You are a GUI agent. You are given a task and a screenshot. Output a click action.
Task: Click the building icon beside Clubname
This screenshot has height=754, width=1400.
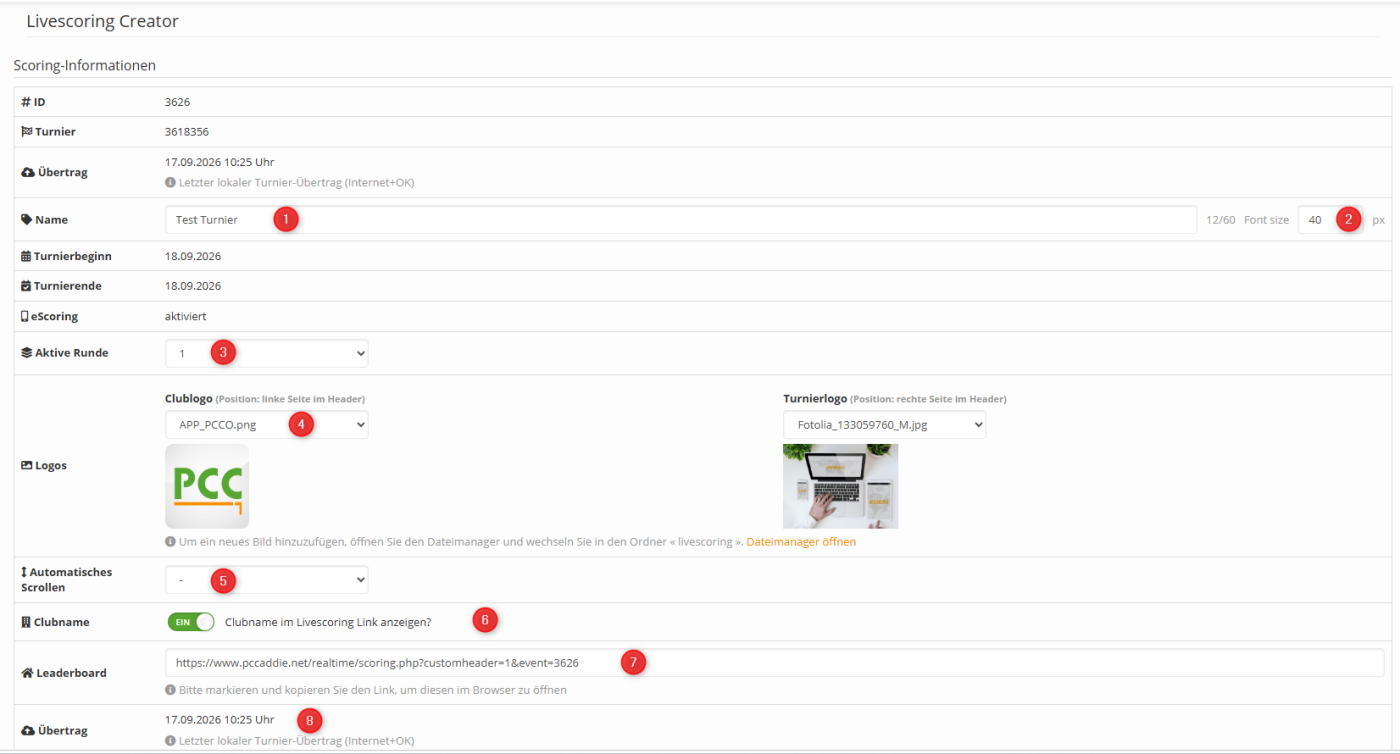26,622
